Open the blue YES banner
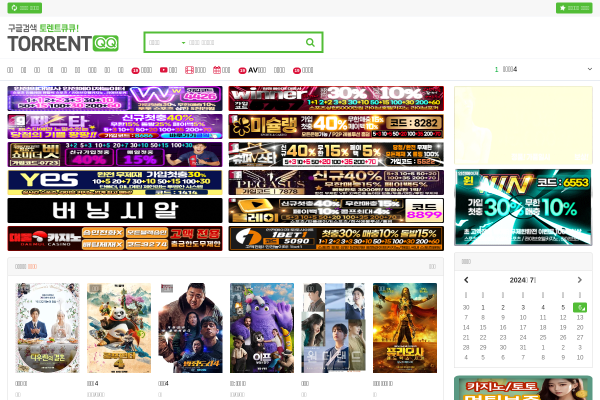 pos(115,182)
